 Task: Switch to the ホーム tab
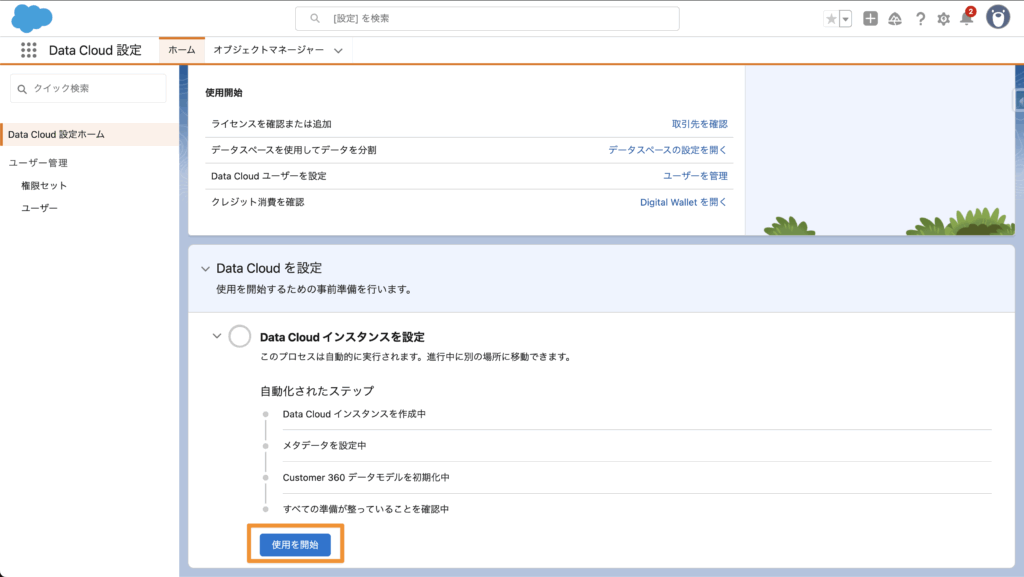point(182,50)
